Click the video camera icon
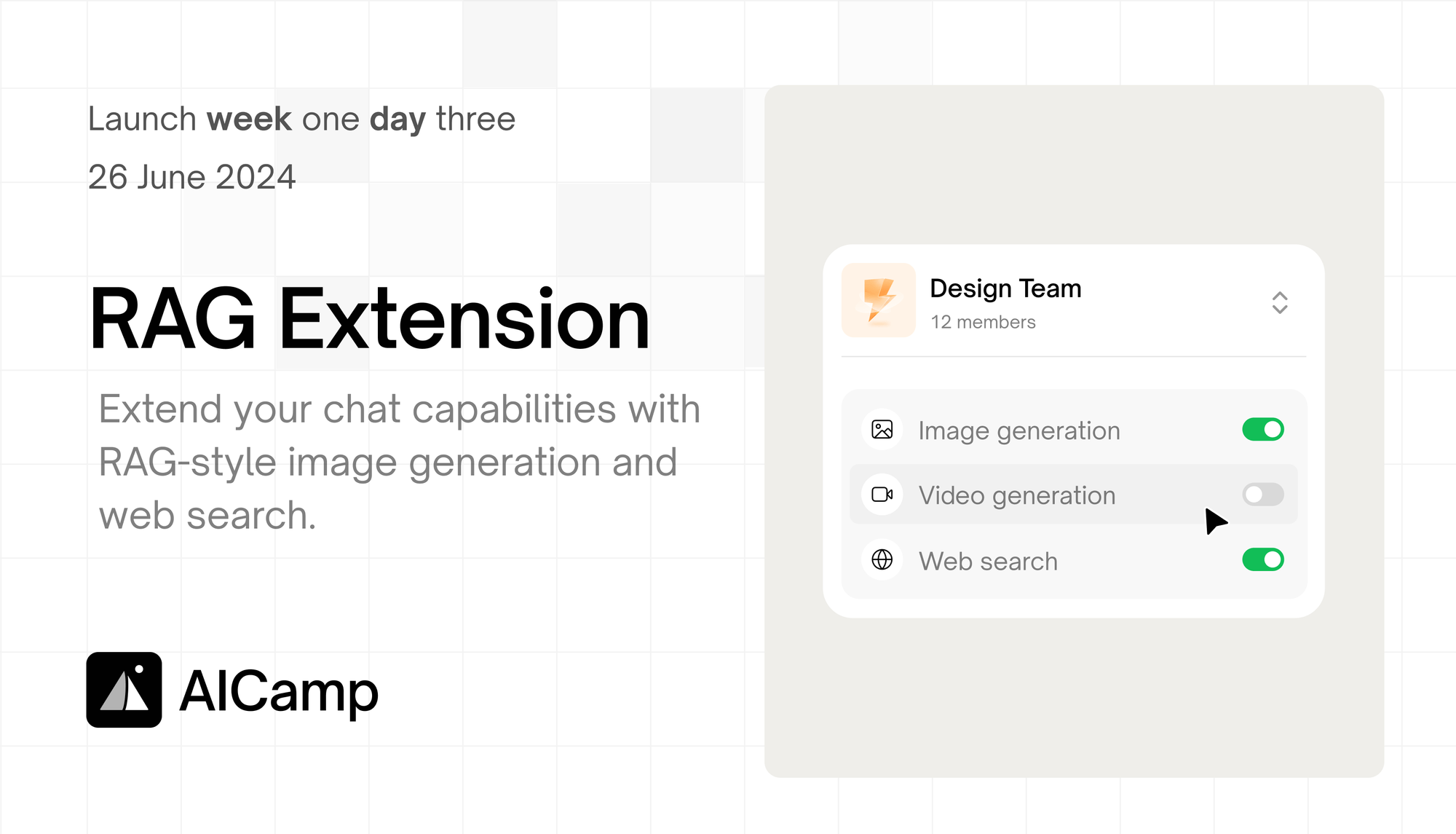 pos(882,495)
